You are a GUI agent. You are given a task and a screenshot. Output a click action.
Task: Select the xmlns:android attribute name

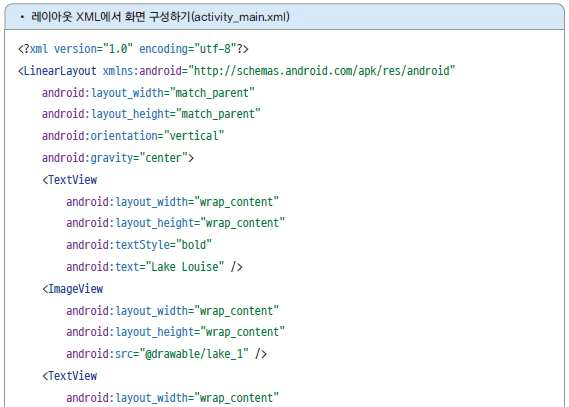point(142,71)
